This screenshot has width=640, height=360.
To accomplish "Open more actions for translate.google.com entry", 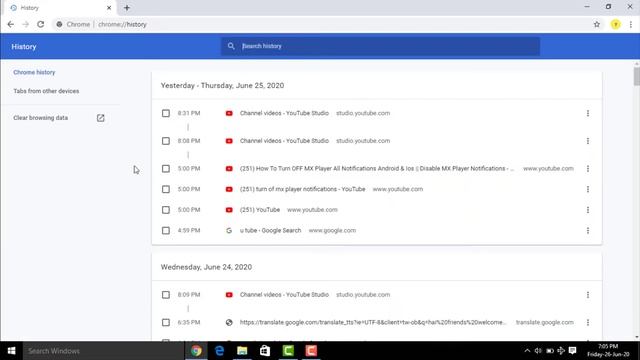I will click(x=588, y=322).
